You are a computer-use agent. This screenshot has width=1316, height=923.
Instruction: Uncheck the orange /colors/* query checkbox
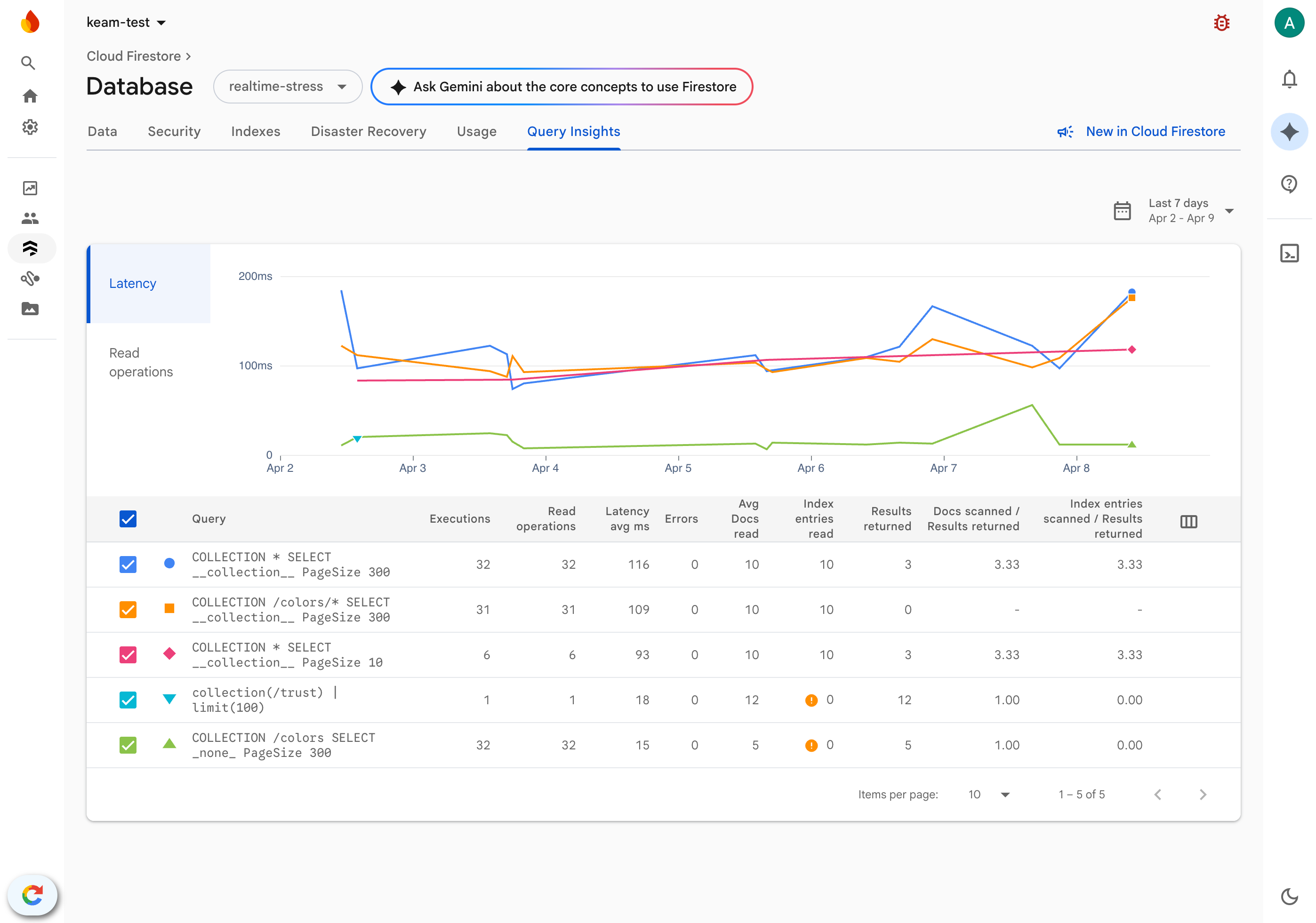(128, 610)
